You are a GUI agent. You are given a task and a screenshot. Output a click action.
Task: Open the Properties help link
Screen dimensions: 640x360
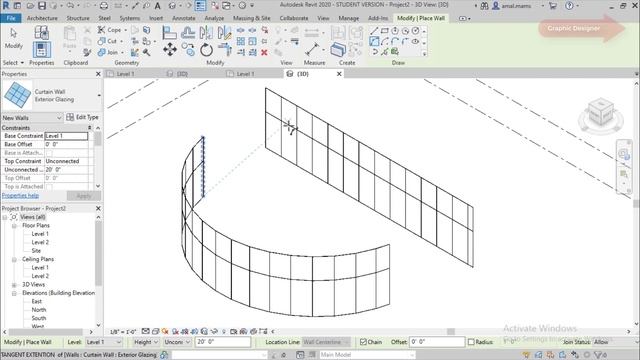(20, 196)
